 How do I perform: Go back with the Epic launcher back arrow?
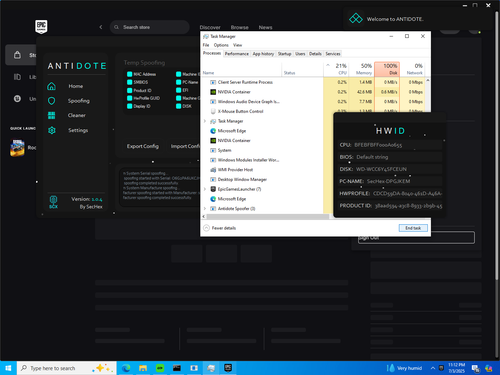pyautogui.click(x=101, y=27)
